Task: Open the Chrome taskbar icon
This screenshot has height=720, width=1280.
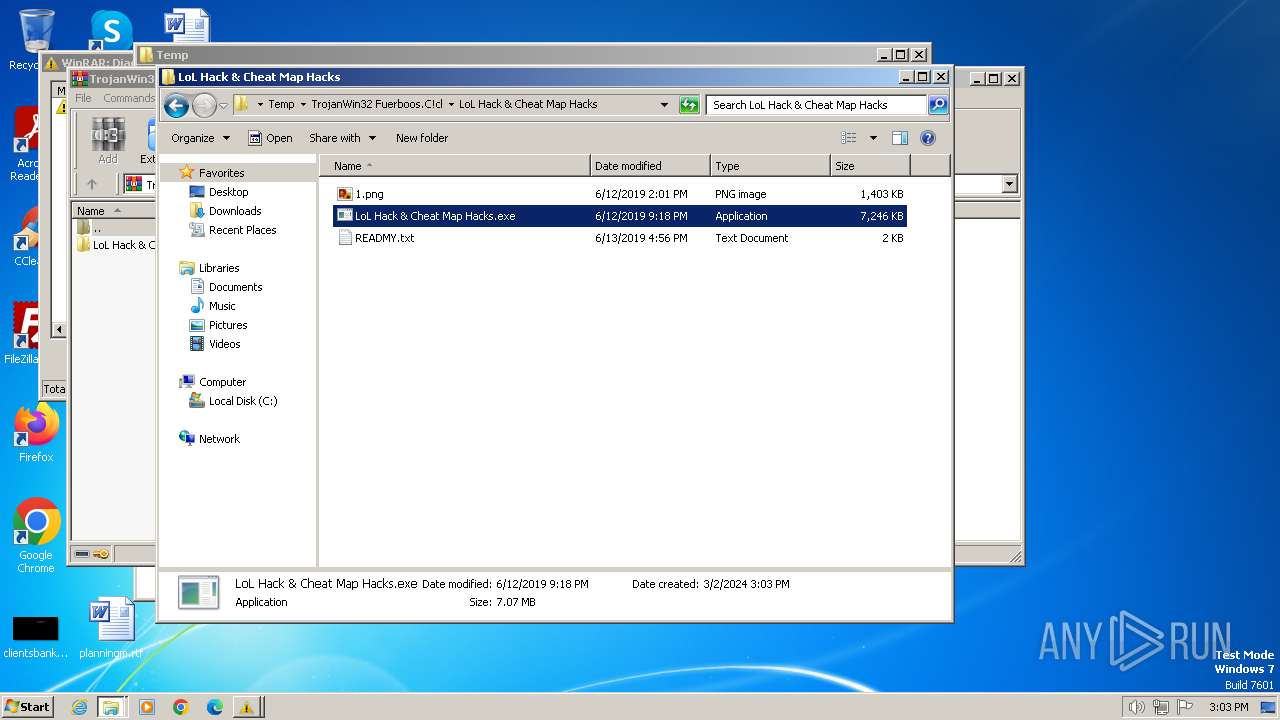Action: 181,707
